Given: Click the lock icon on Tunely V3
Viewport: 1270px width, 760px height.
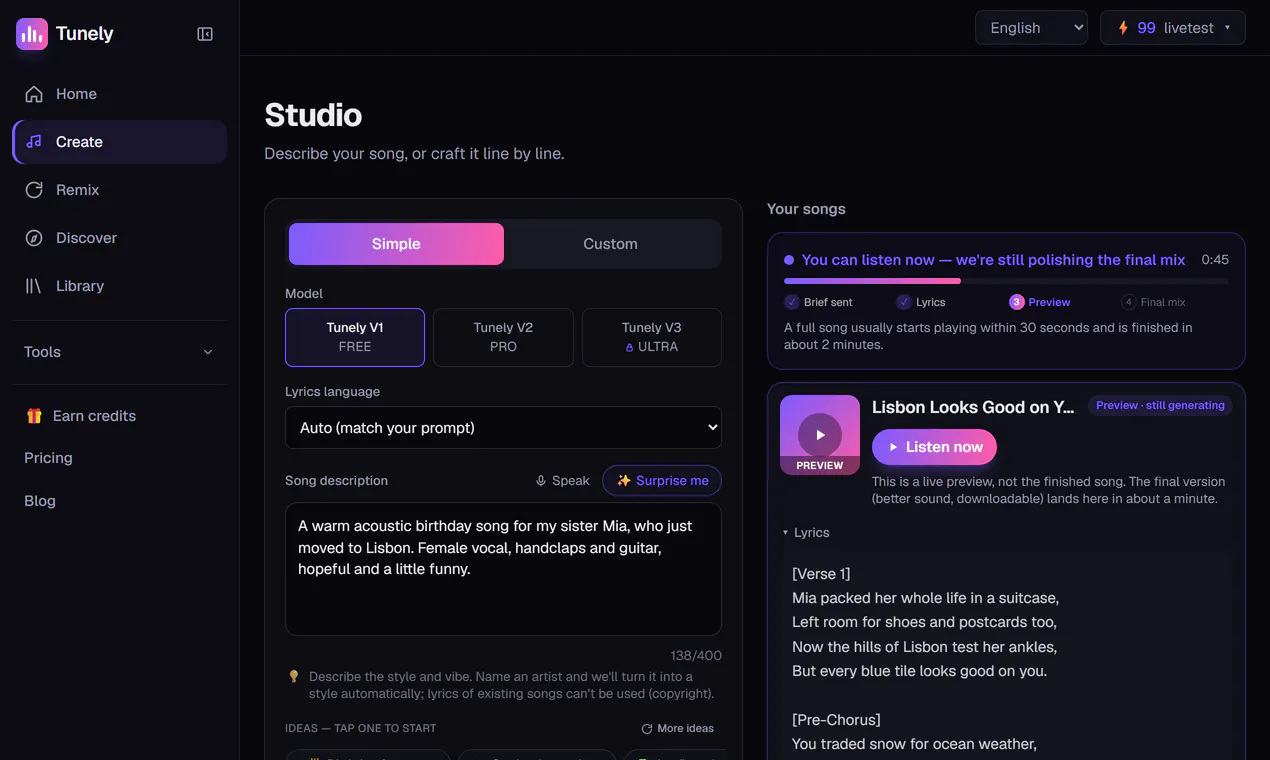Looking at the screenshot, I should click(629, 347).
